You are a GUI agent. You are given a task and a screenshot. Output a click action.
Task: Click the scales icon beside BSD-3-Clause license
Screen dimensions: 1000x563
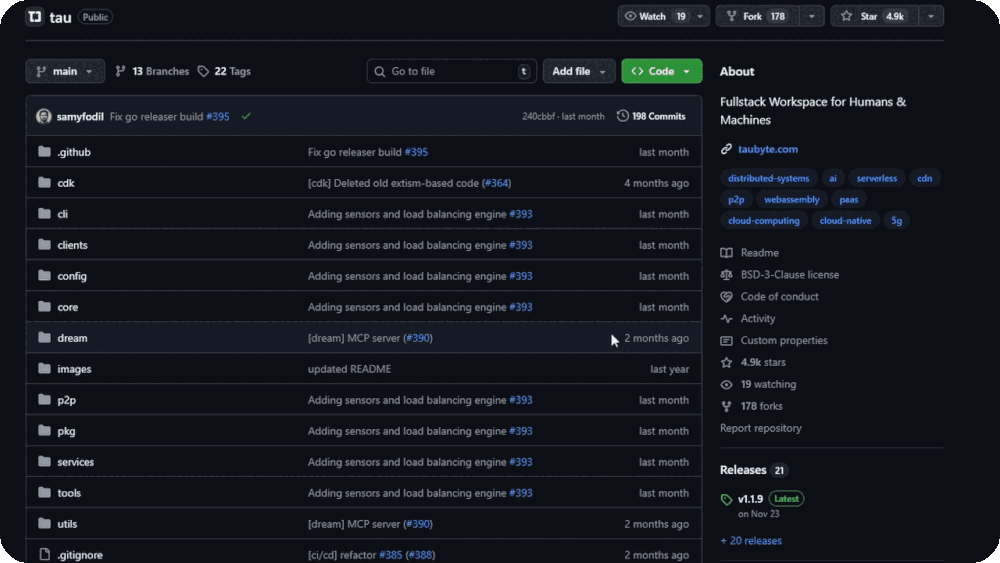click(x=726, y=275)
